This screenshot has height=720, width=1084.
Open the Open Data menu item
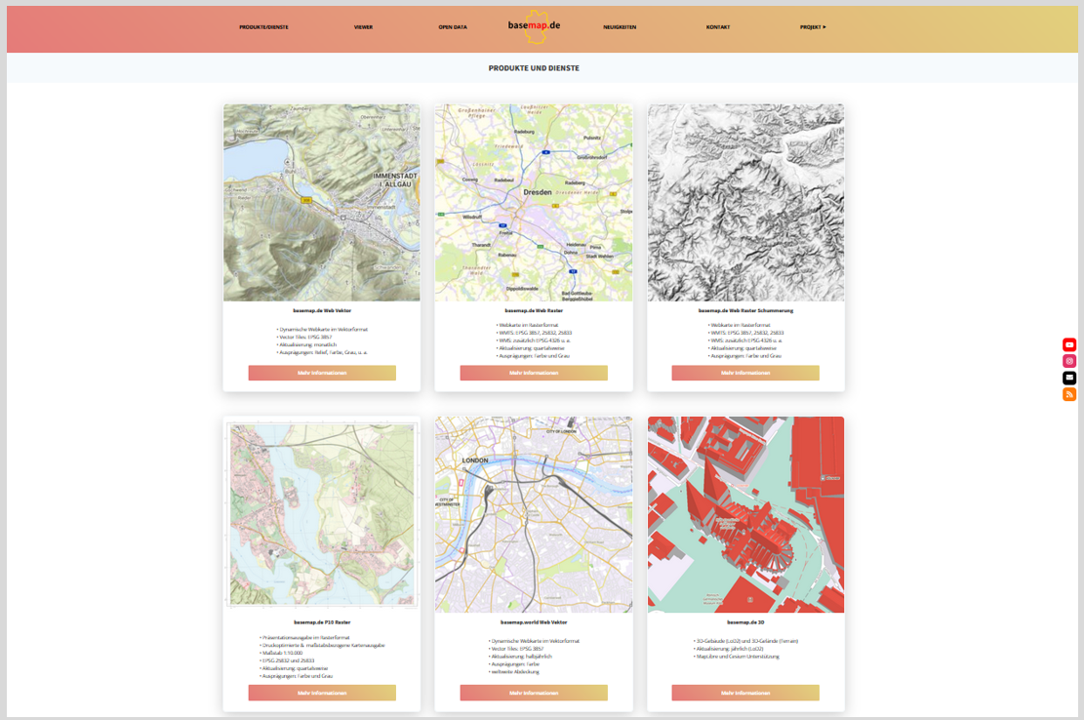pos(452,27)
